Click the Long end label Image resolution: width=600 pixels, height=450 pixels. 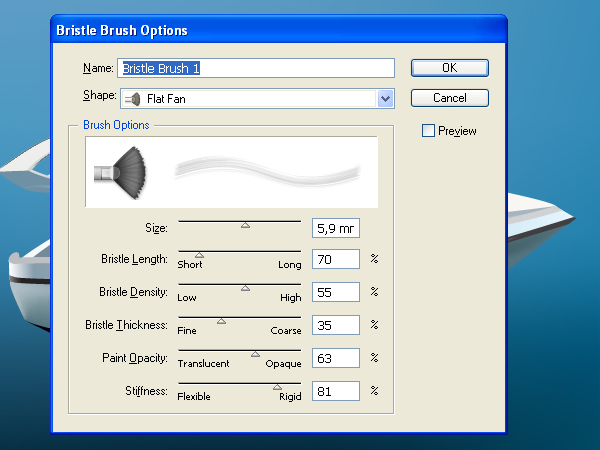290,265
